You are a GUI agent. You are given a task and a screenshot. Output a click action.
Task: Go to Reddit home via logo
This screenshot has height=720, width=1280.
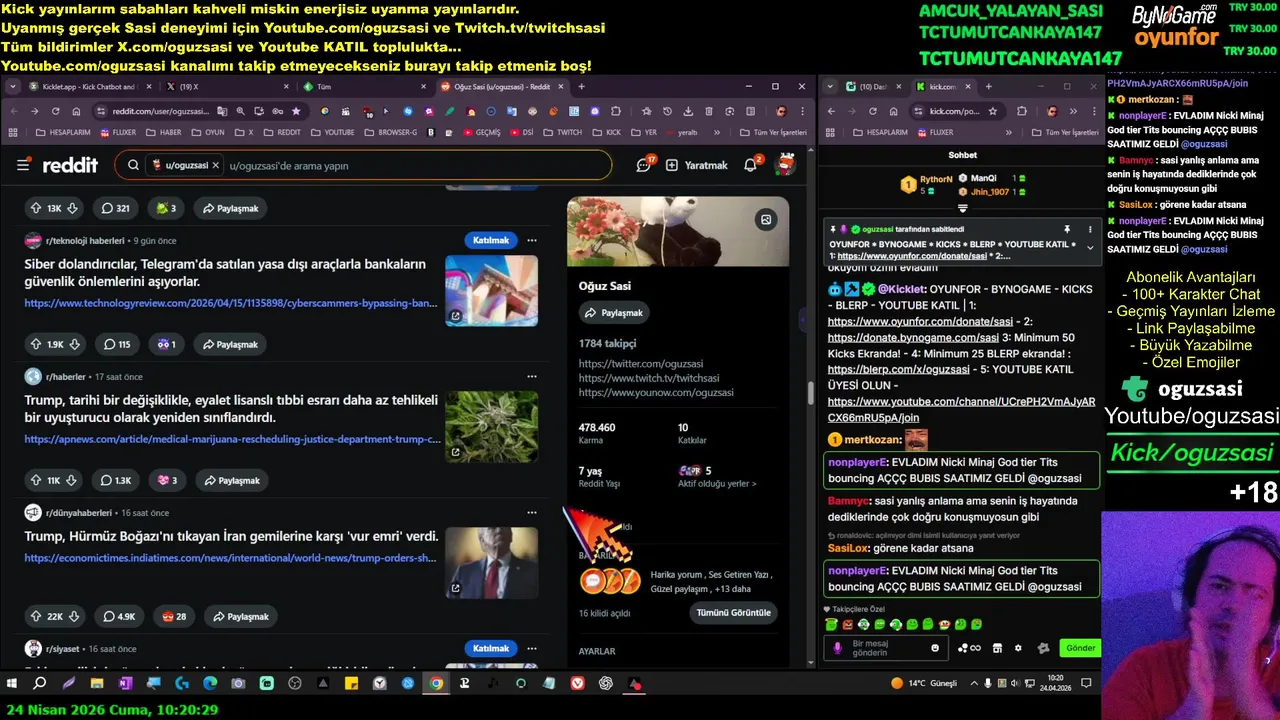coord(70,165)
